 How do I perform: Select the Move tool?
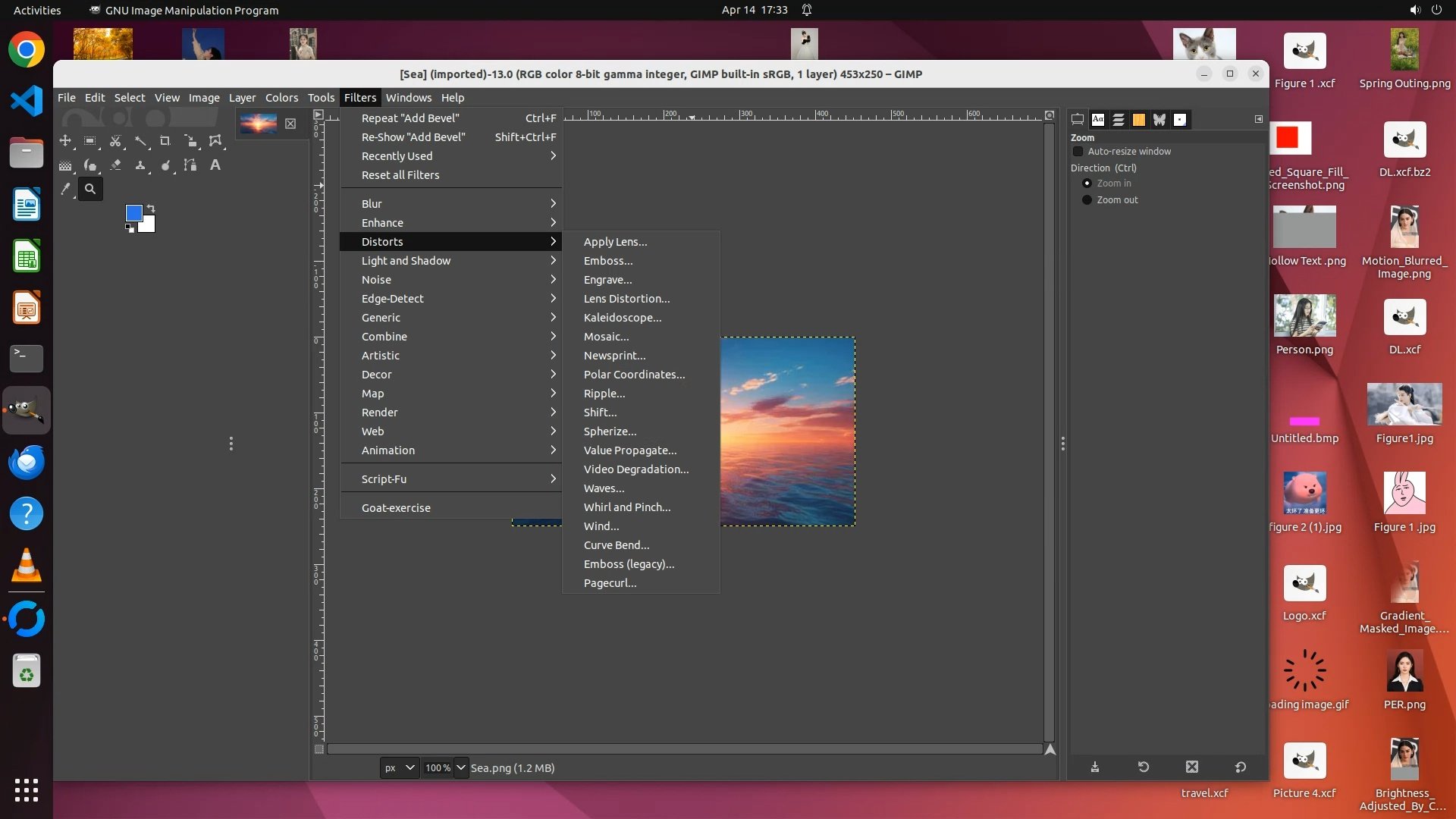coord(65,141)
